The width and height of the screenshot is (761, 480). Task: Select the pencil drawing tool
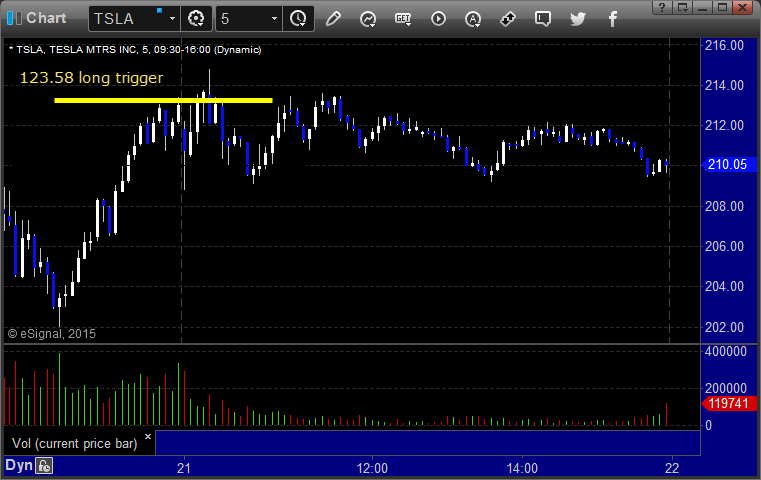coord(333,19)
